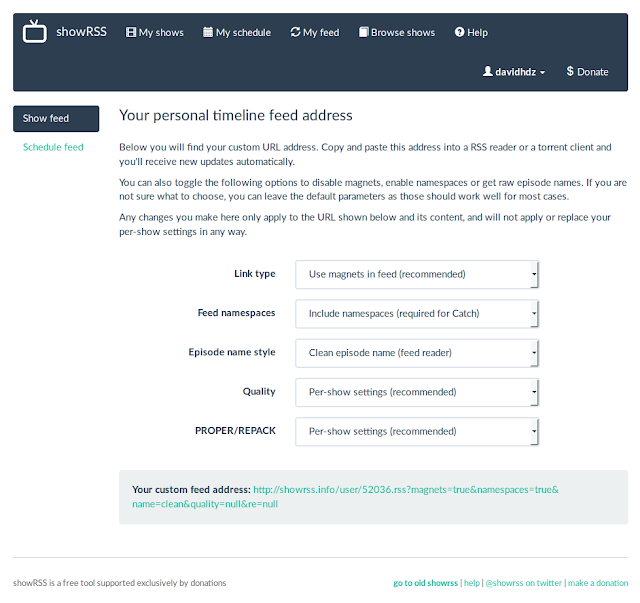Open the Quality dropdown
This screenshot has width=640, height=603.
(417, 392)
